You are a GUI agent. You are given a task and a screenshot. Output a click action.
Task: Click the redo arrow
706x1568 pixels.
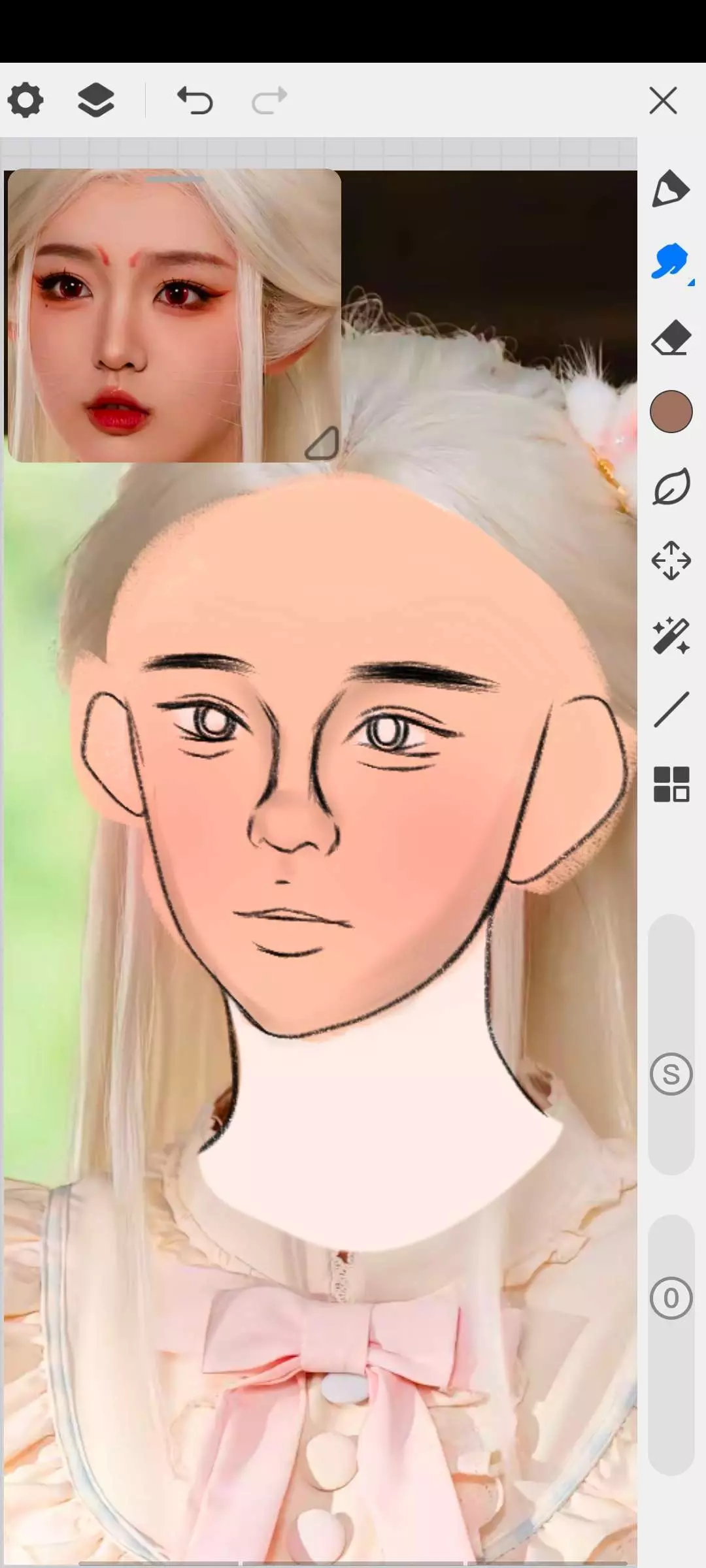coord(269,101)
